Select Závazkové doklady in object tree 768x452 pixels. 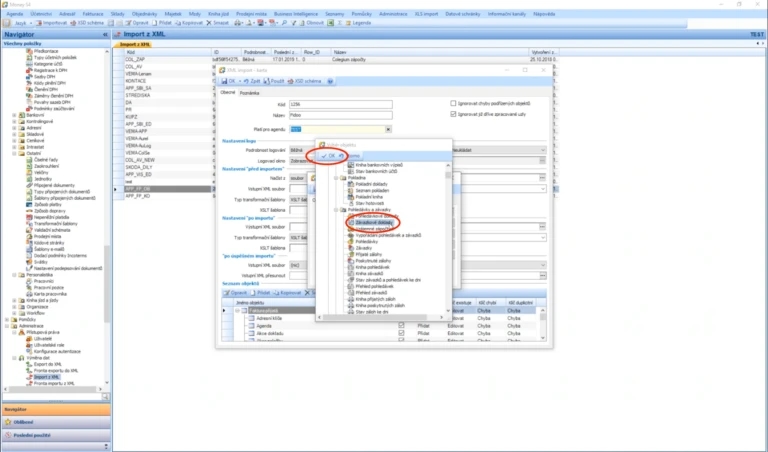[x=374, y=223]
